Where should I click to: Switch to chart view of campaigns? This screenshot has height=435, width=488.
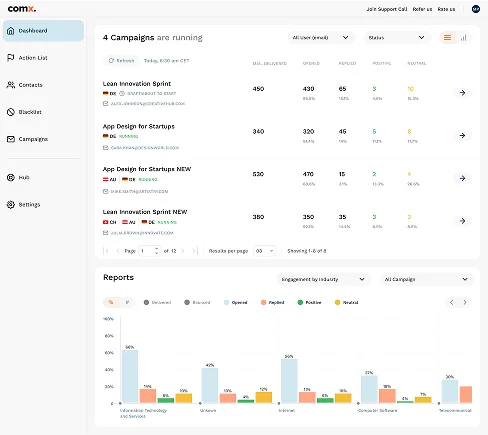(463, 38)
